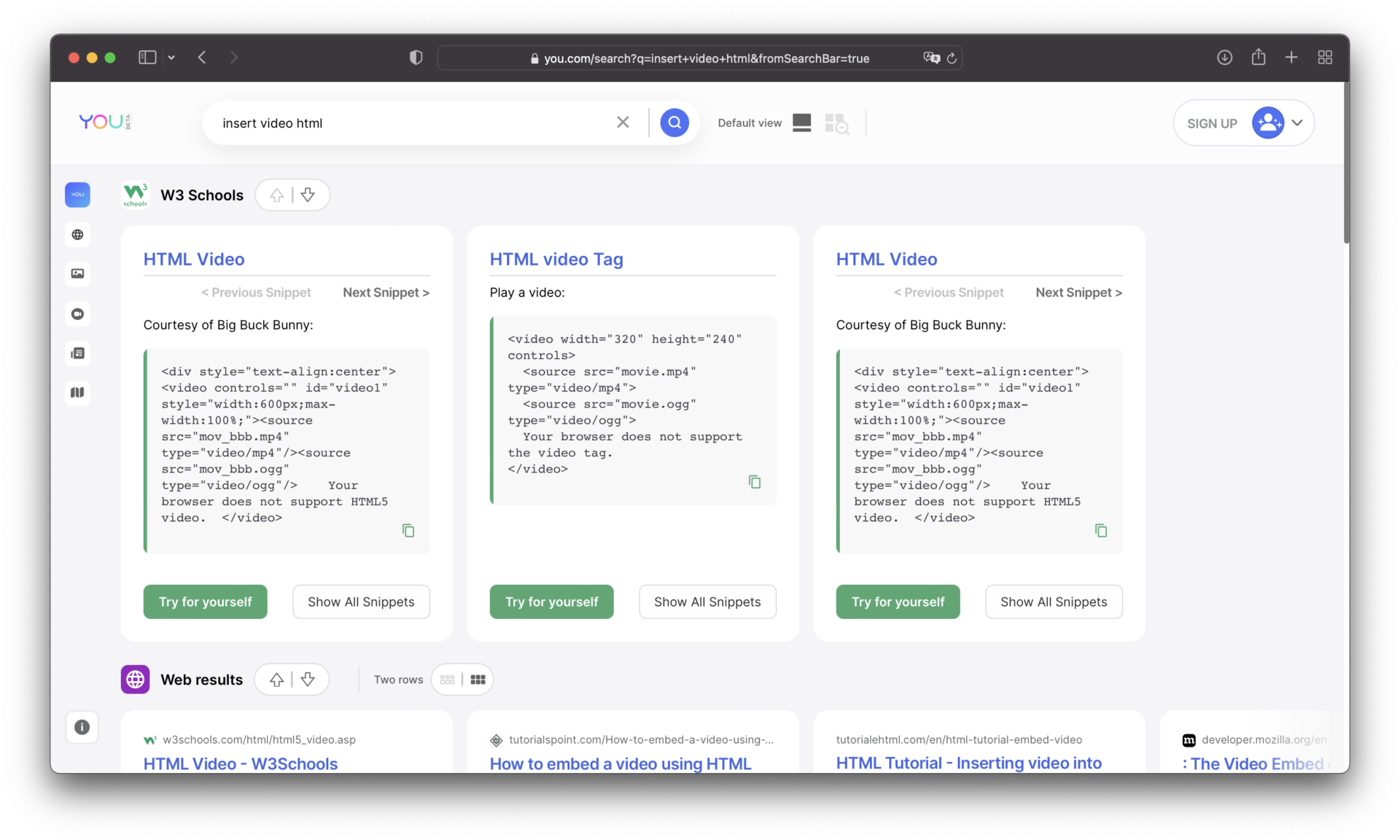This screenshot has width=1400, height=840.
Task: Switch to Default view layout toggle
Action: (x=801, y=122)
